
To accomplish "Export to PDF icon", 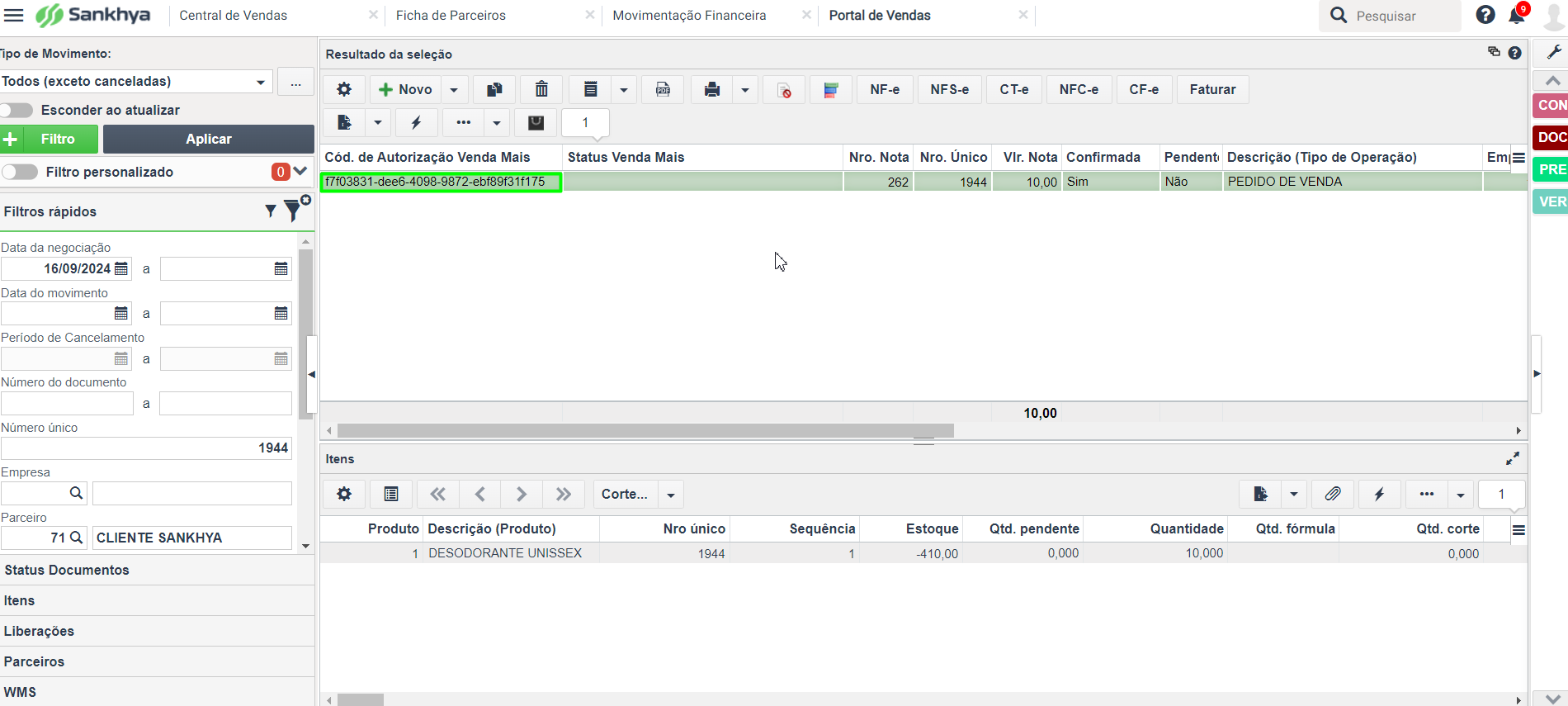I will click(663, 89).
